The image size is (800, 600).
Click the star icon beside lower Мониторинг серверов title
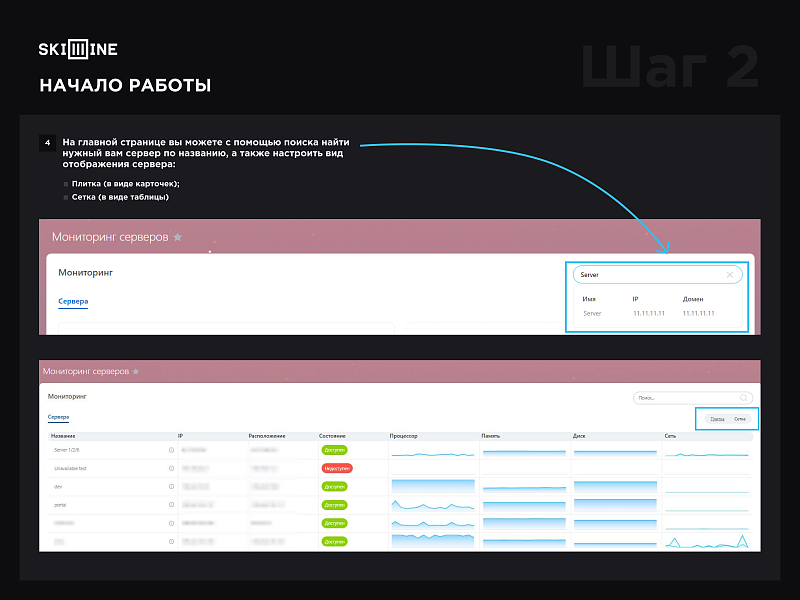[136, 371]
